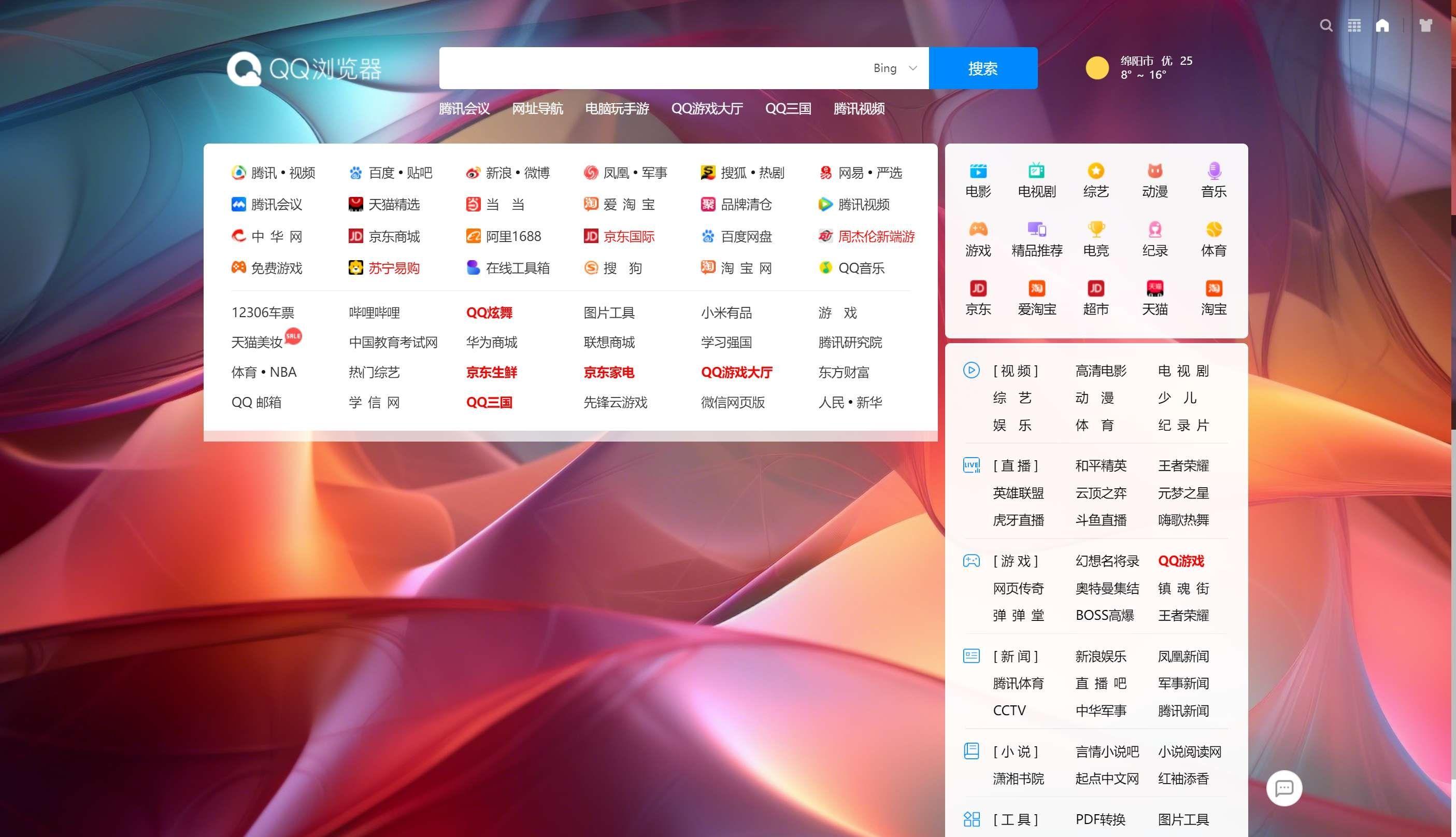Viewport: 1456px width, 837px height.
Task: Open the 学习强国 link
Action: point(726,343)
